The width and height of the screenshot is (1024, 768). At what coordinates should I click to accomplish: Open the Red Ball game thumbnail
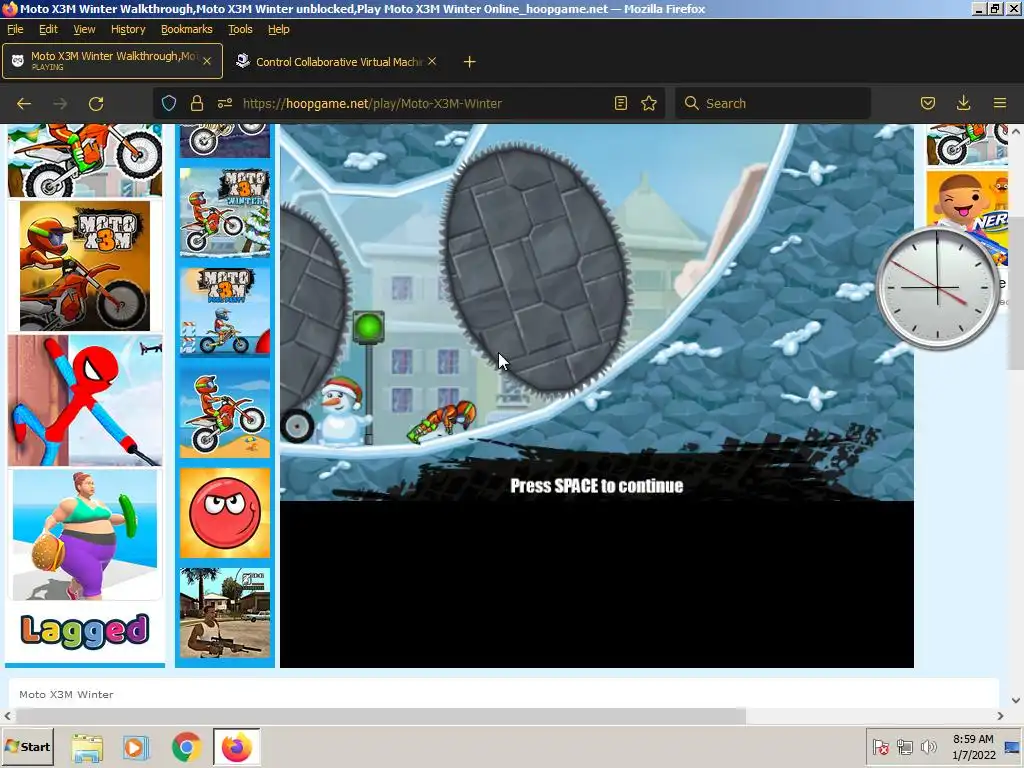coord(225,513)
